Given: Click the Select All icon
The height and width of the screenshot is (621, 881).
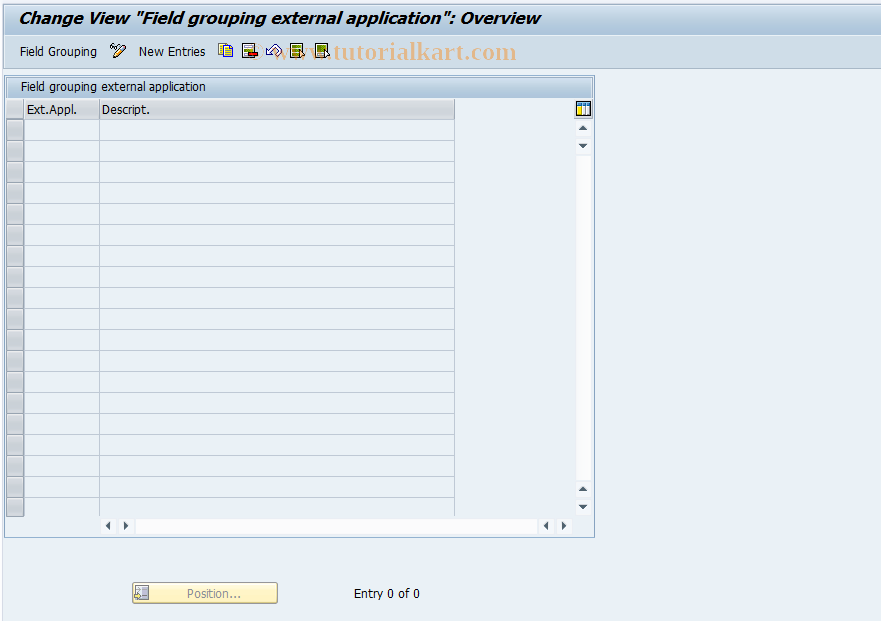Looking at the screenshot, I should [x=297, y=51].
